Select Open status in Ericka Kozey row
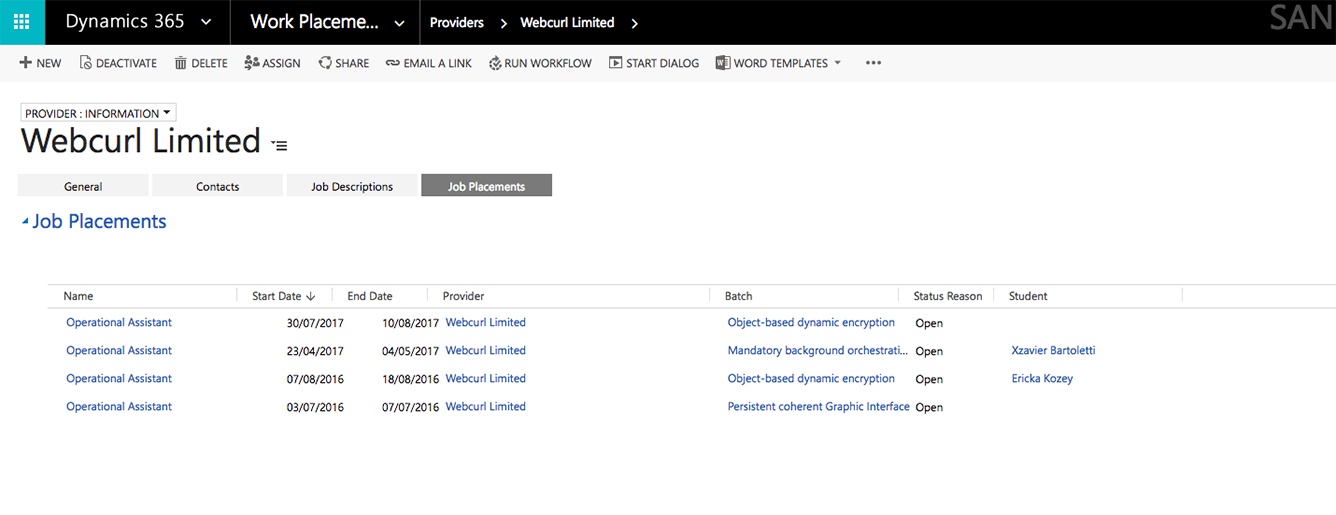The height and width of the screenshot is (515, 1336). pyautogui.click(x=929, y=379)
